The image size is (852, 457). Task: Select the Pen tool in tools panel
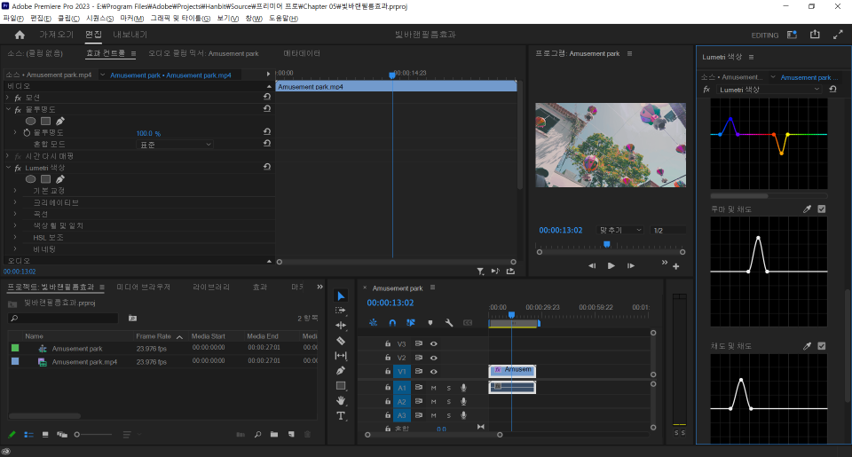pyautogui.click(x=341, y=371)
